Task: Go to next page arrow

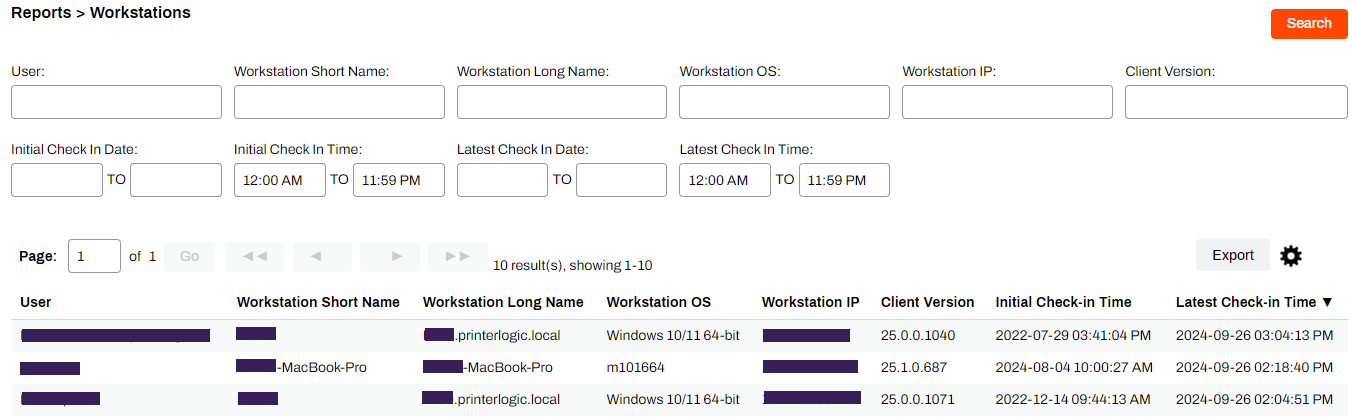Action: coord(398,256)
